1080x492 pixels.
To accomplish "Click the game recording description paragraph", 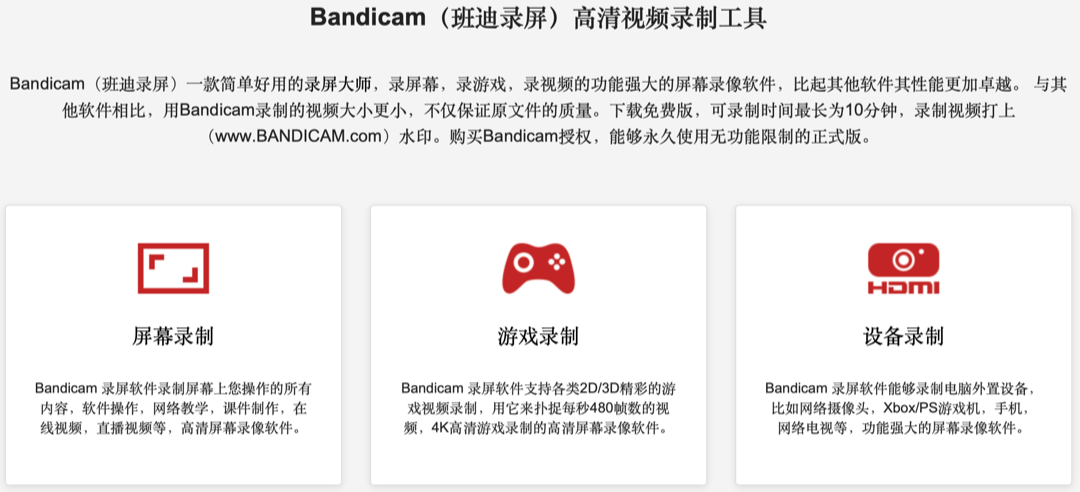I will point(538,407).
